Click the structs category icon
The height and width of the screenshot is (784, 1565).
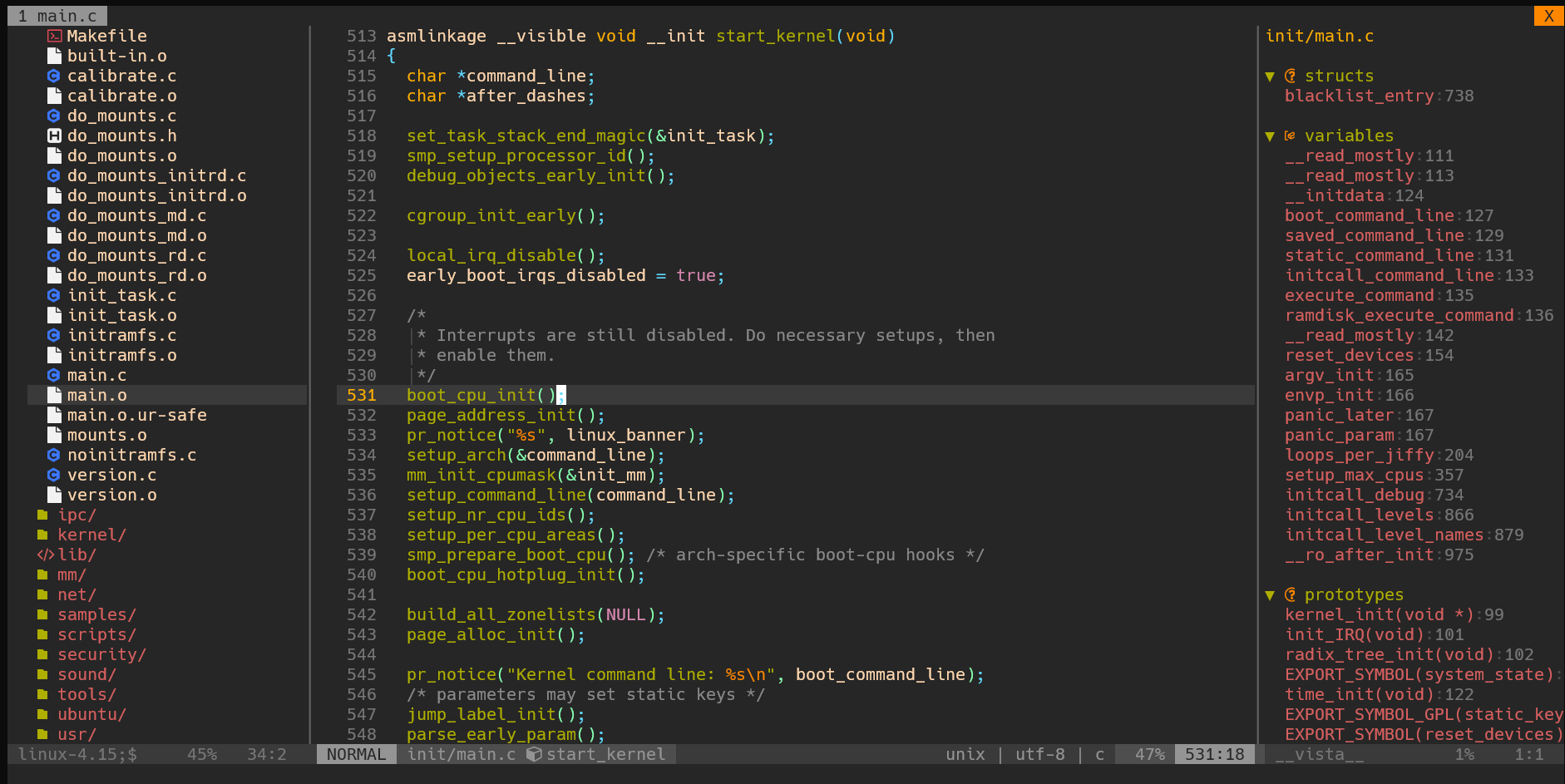coord(1291,76)
